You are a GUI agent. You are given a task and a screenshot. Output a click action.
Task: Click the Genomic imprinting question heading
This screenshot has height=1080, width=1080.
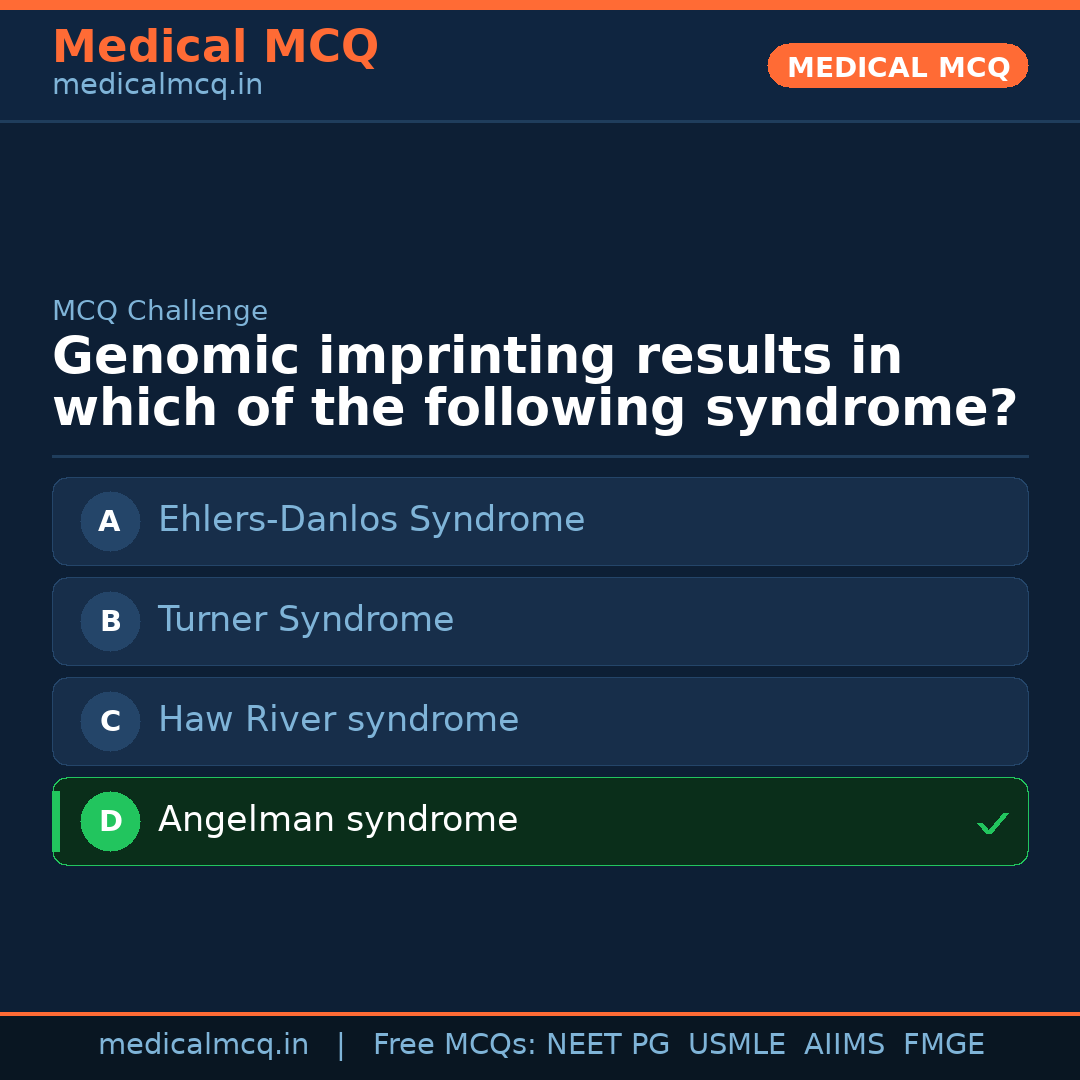(534, 383)
